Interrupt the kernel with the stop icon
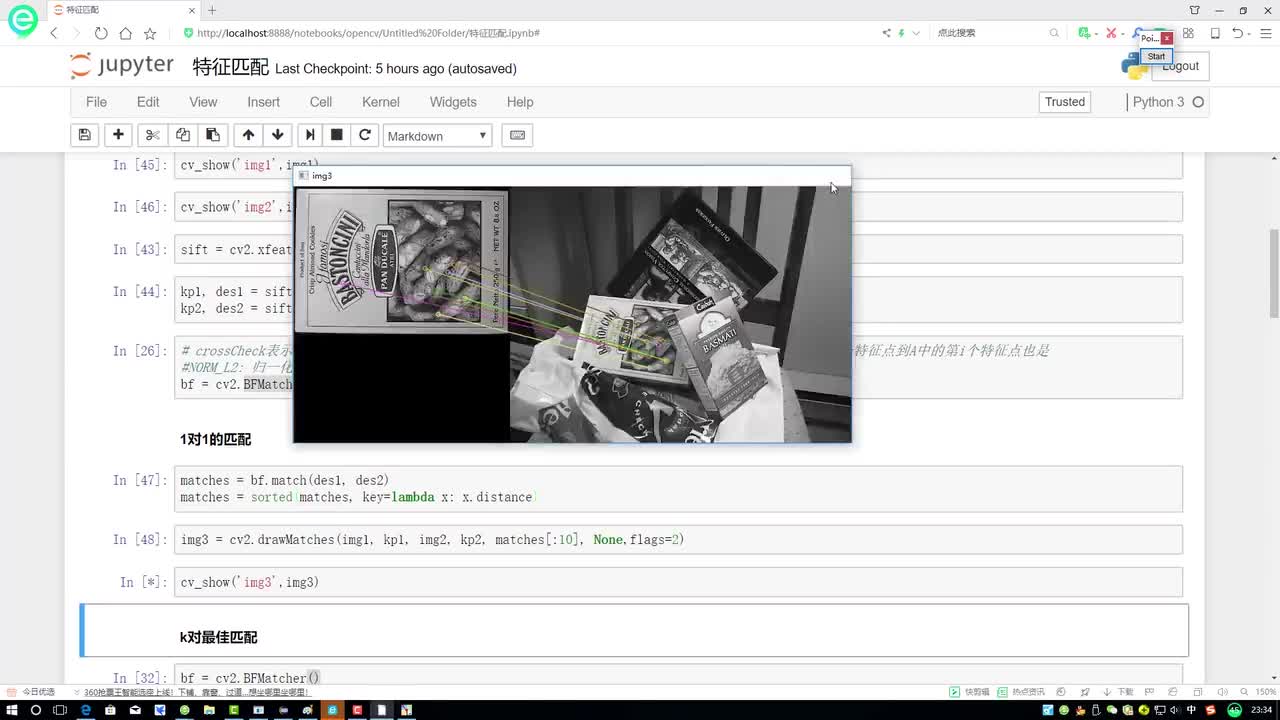This screenshot has width=1280, height=720. point(337,135)
